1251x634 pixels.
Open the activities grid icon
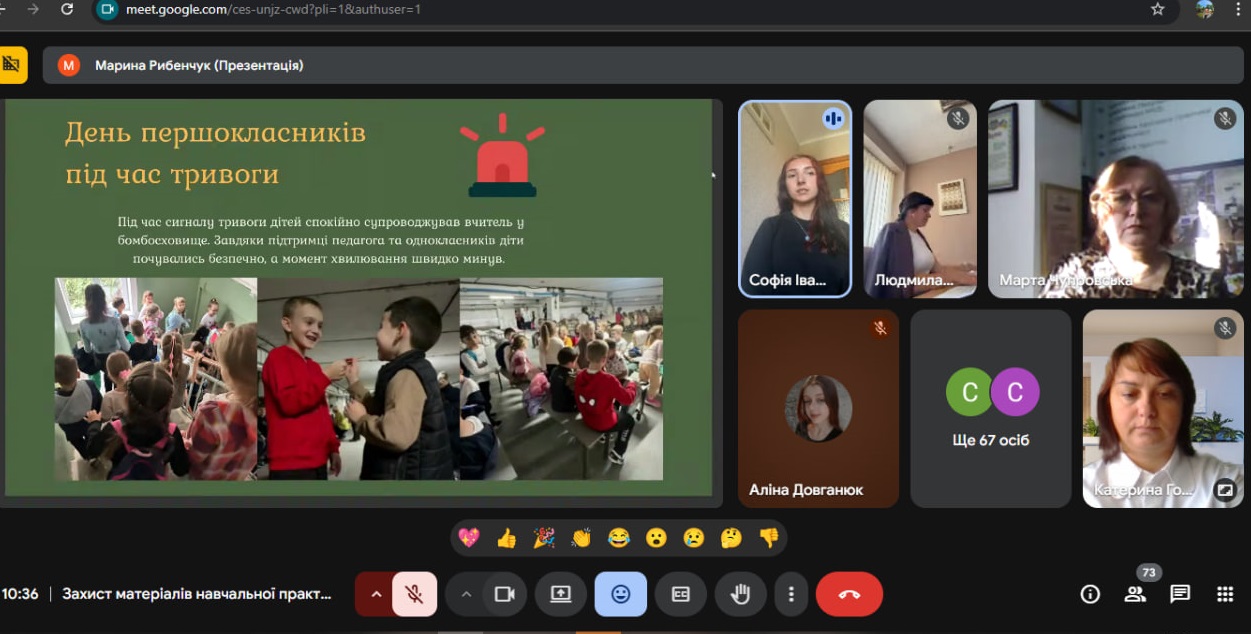point(1225,594)
